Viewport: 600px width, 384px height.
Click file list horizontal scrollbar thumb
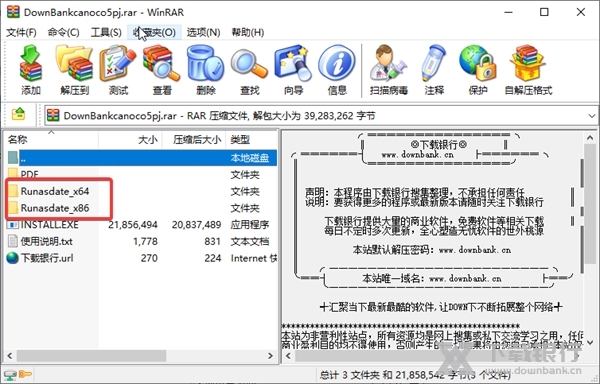[x=91, y=356]
